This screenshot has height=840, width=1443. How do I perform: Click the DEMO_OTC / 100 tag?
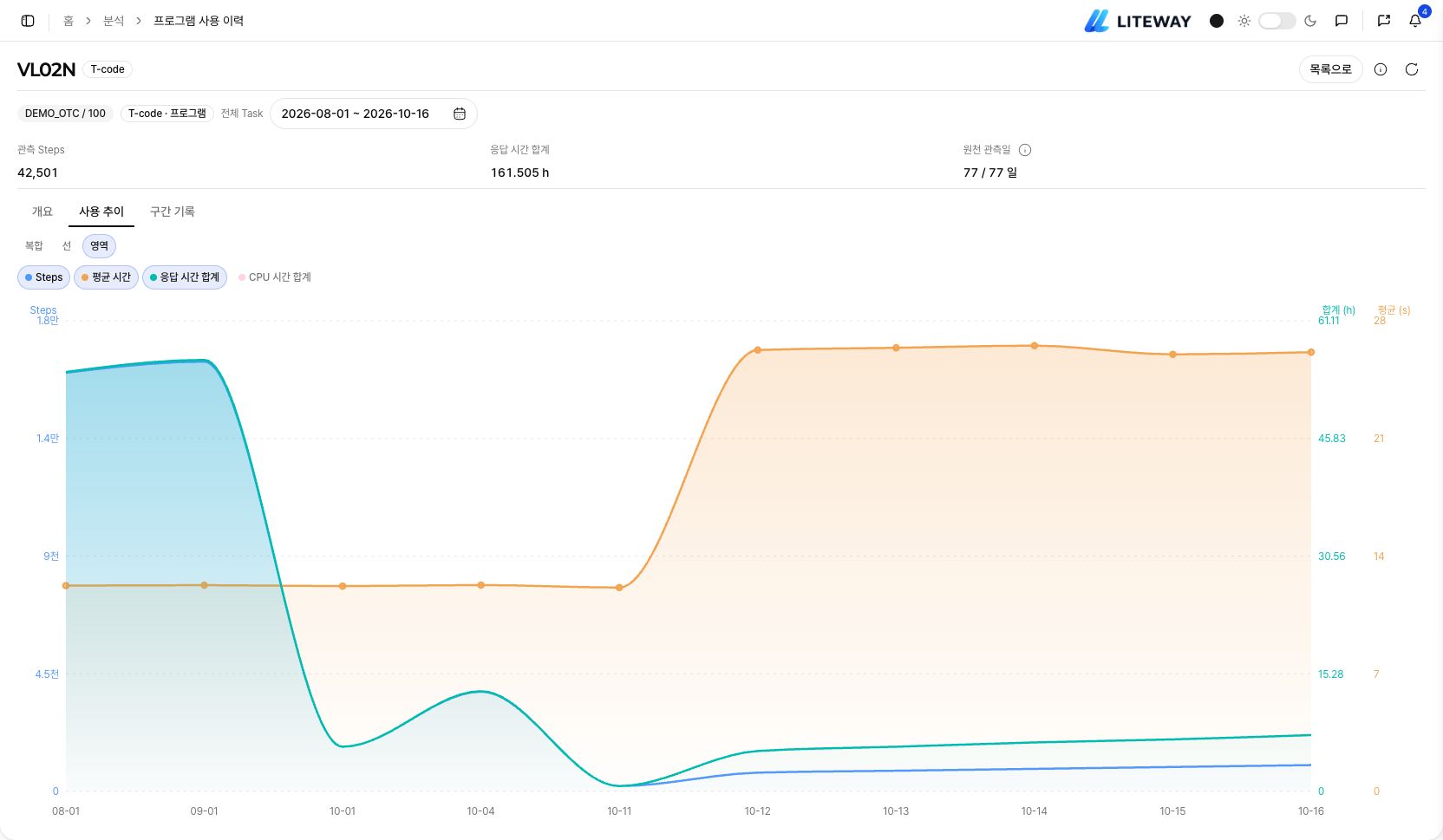(65, 114)
